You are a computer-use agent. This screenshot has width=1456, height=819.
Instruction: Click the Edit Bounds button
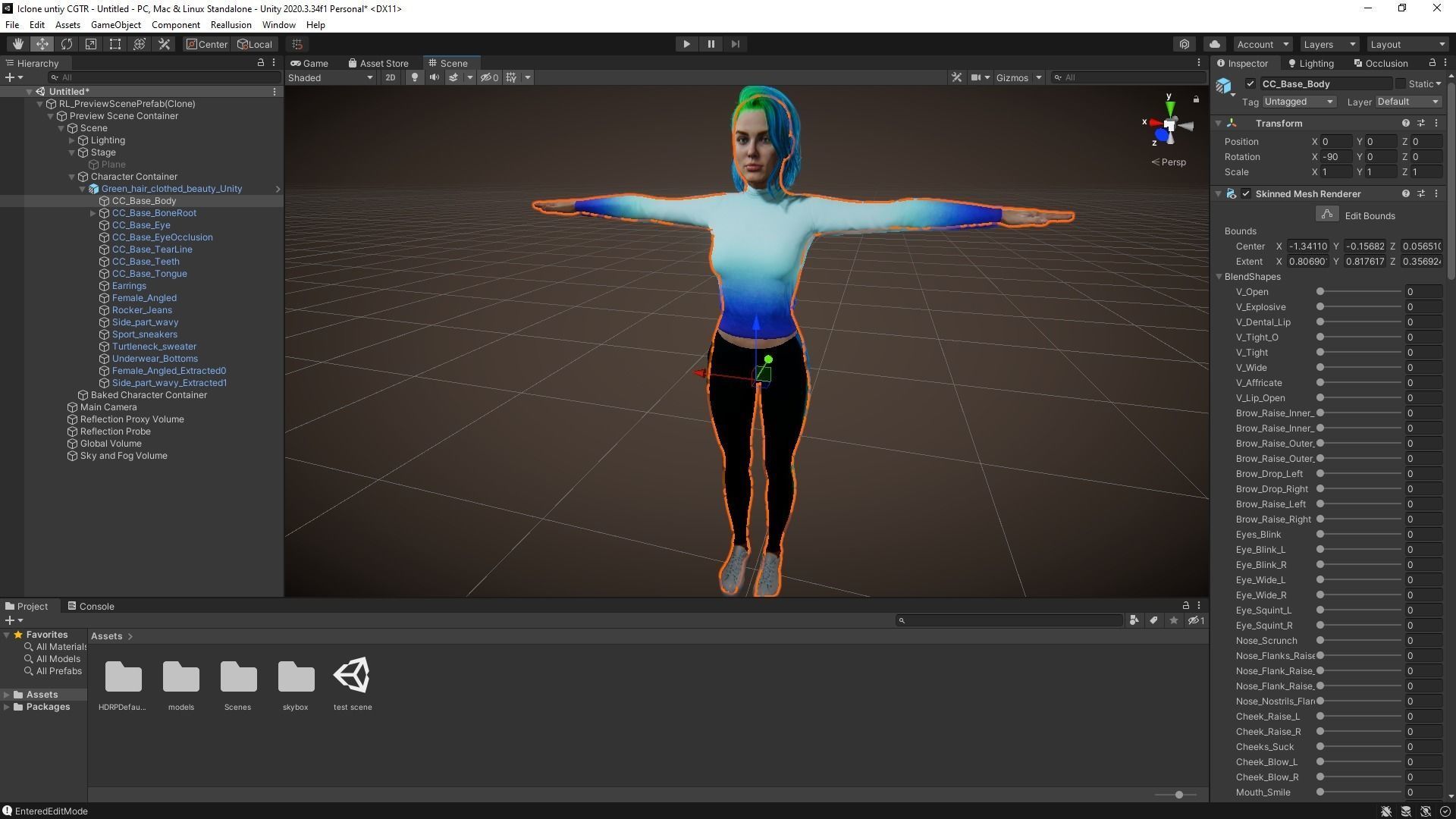[x=1326, y=215]
